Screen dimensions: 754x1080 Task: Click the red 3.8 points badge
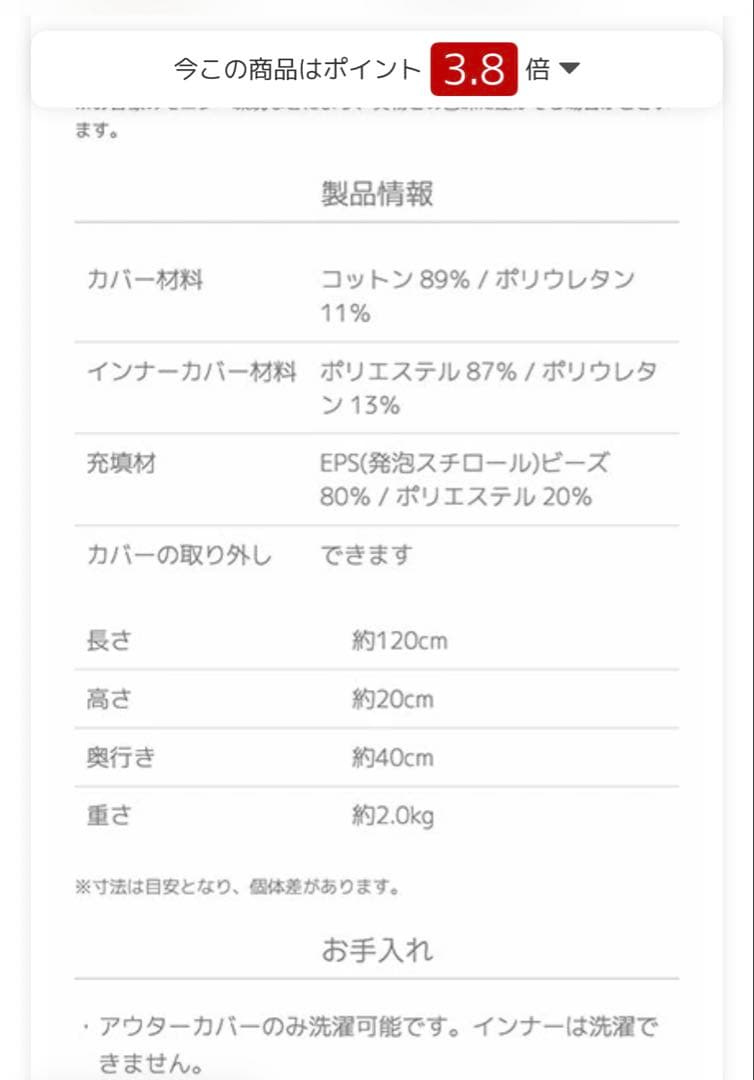click(x=476, y=69)
